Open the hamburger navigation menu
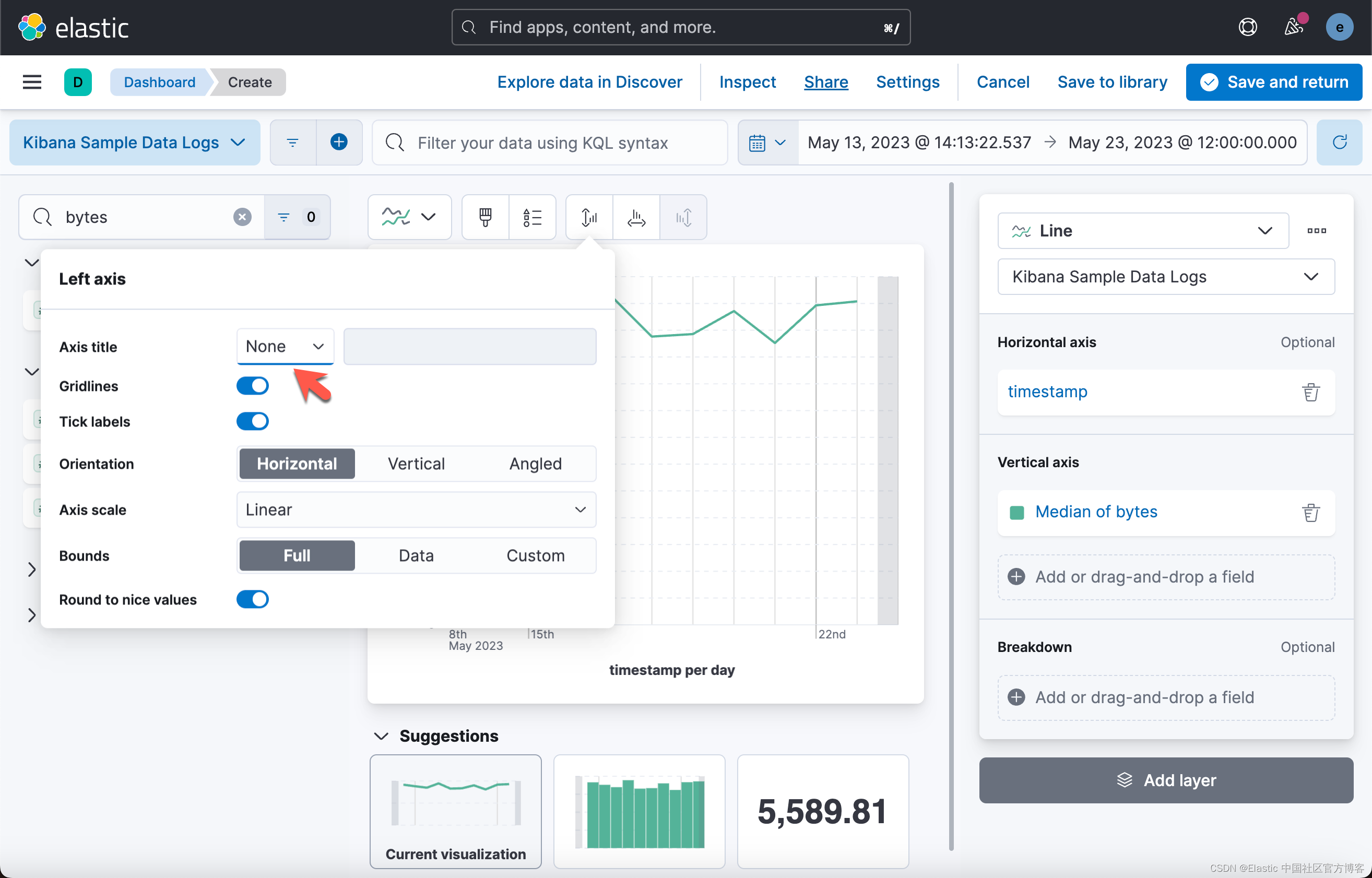Image resolution: width=1372 pixels, height=878 pixels. pyautogui.click(x=32, y=82)
